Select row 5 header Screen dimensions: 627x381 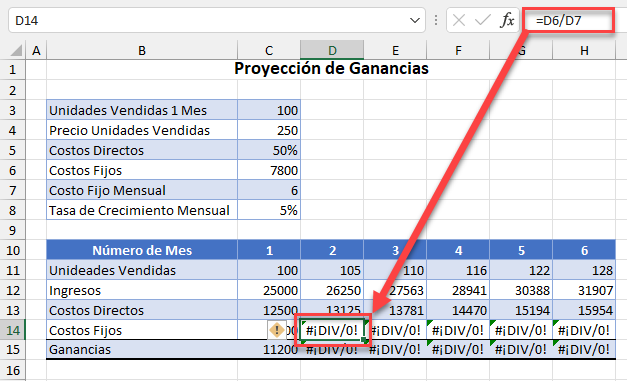click(x=13, y=150)
